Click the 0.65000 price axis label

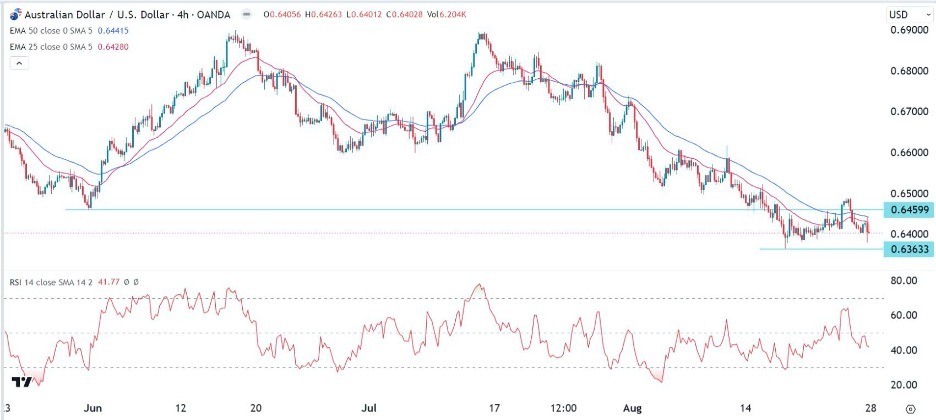(x=910, y=194)
